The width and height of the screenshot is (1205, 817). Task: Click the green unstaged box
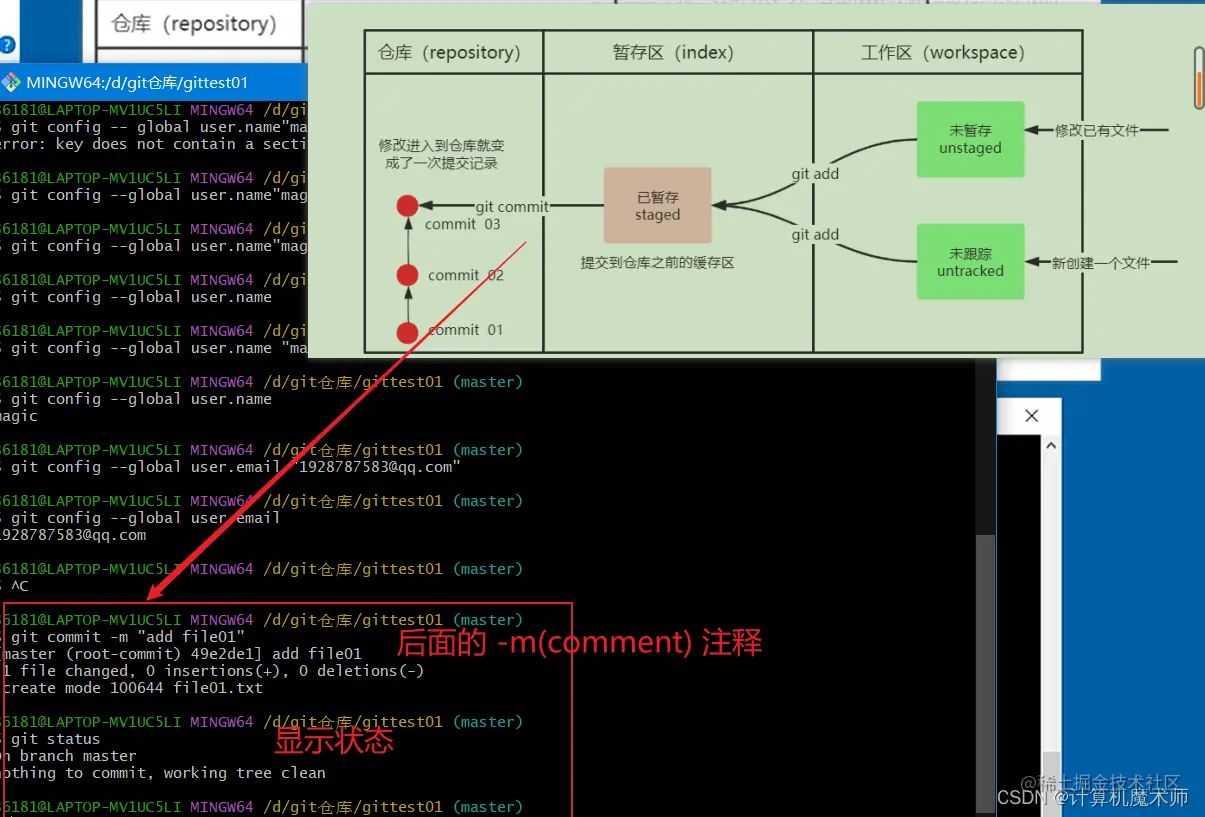coord(969,139)
